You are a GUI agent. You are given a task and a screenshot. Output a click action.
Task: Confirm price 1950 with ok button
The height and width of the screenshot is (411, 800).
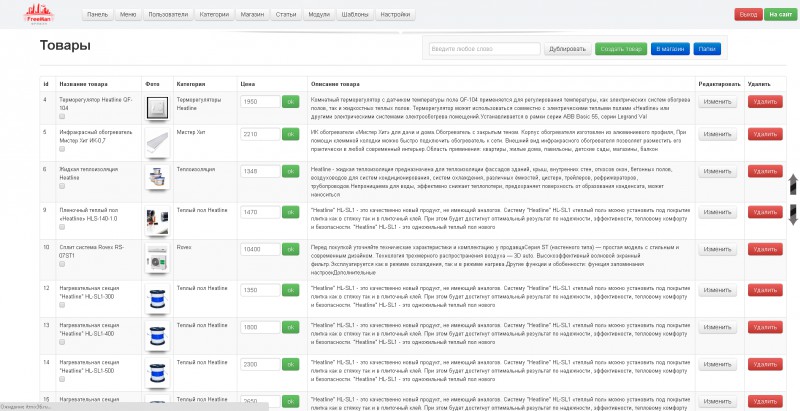290,101
